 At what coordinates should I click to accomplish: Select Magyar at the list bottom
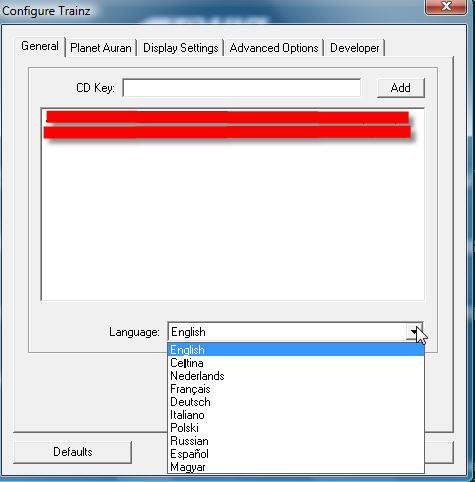pos(296,467)
